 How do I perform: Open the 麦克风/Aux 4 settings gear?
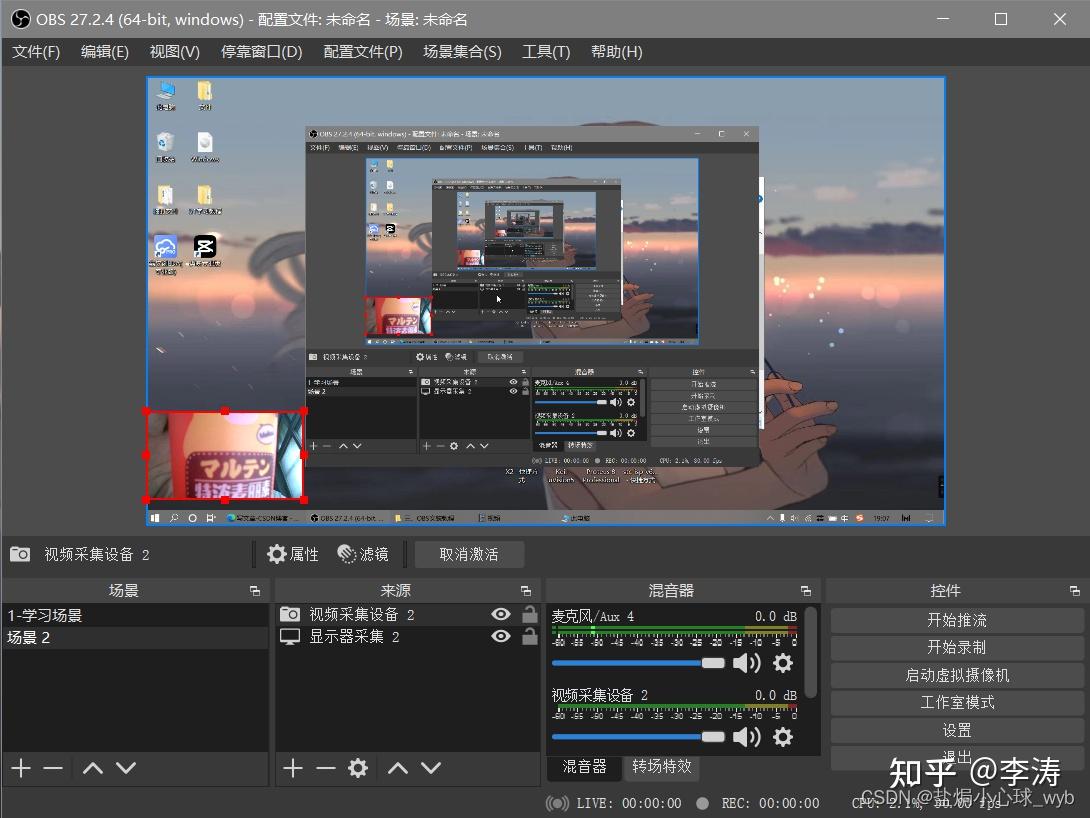(x=783, y=662)
